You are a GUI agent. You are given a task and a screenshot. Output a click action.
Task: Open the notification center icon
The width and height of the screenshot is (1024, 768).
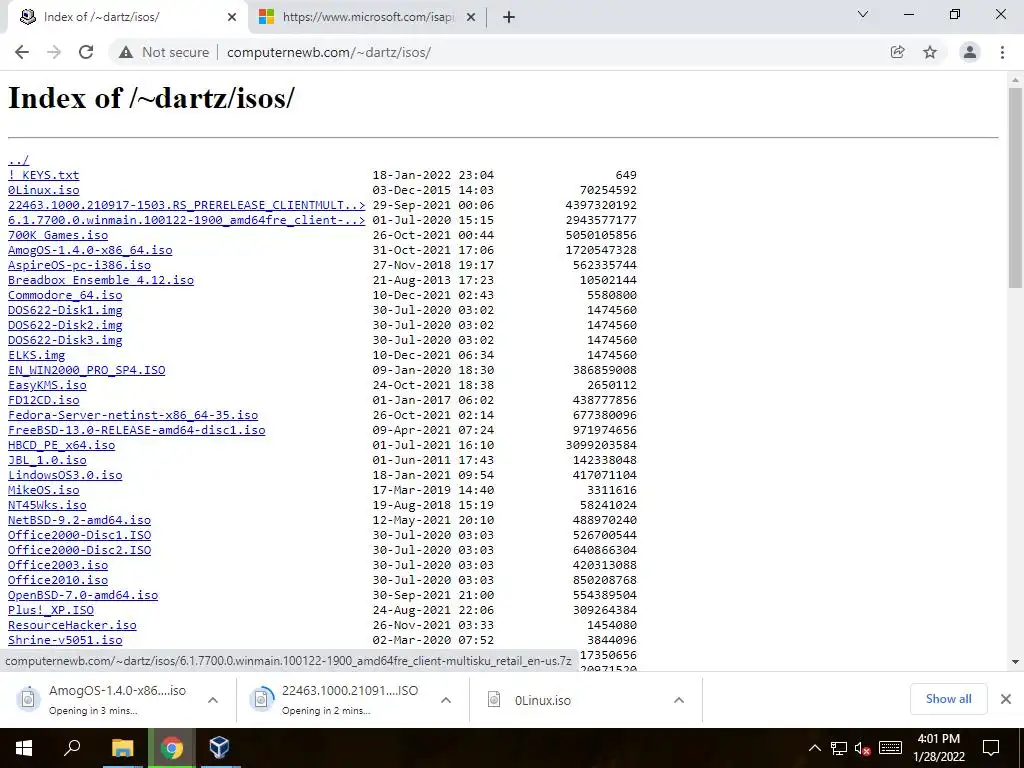pyautogui.click(x=991, y=748)
